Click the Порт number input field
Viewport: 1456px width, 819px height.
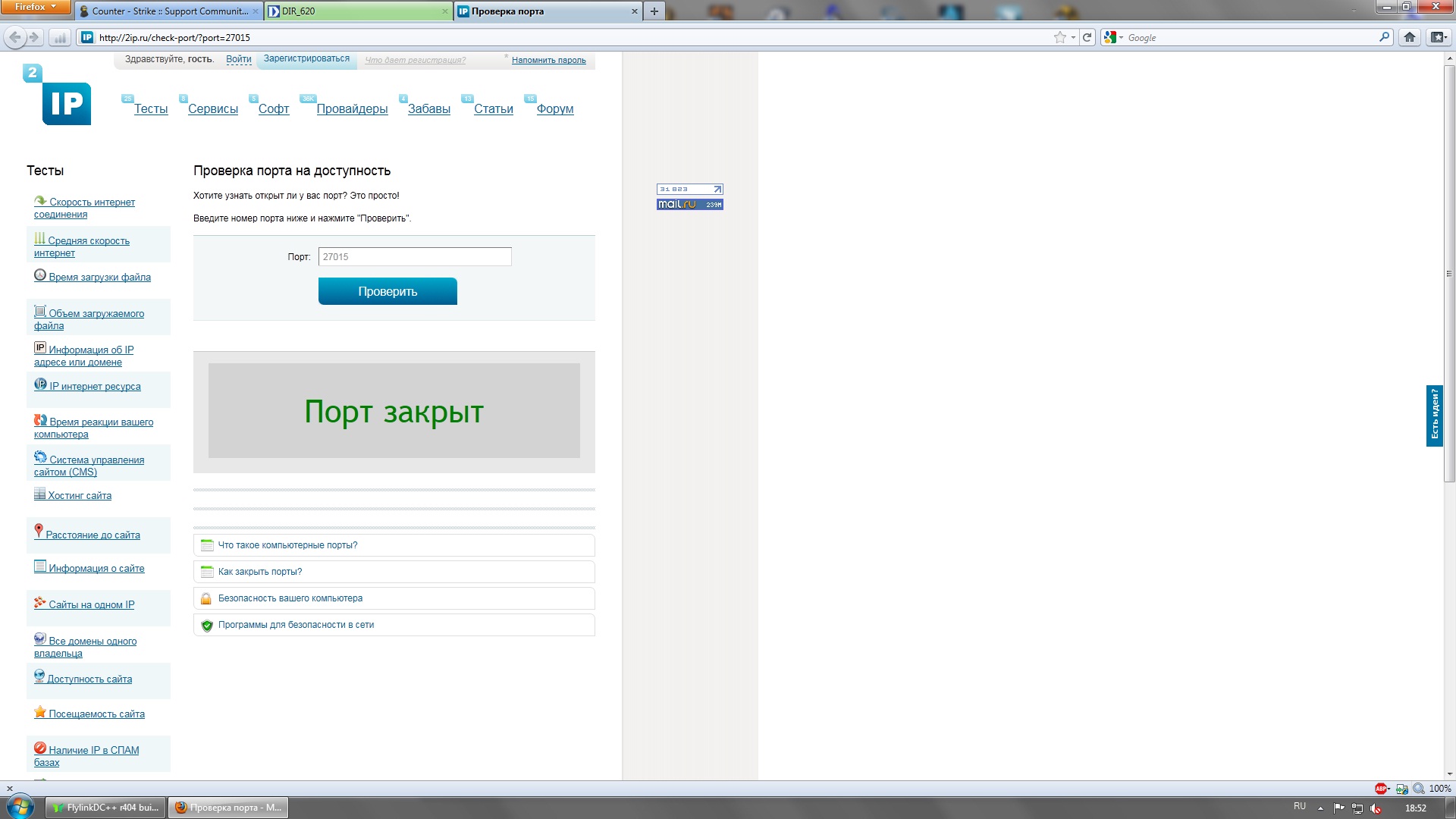click(415, 257)
